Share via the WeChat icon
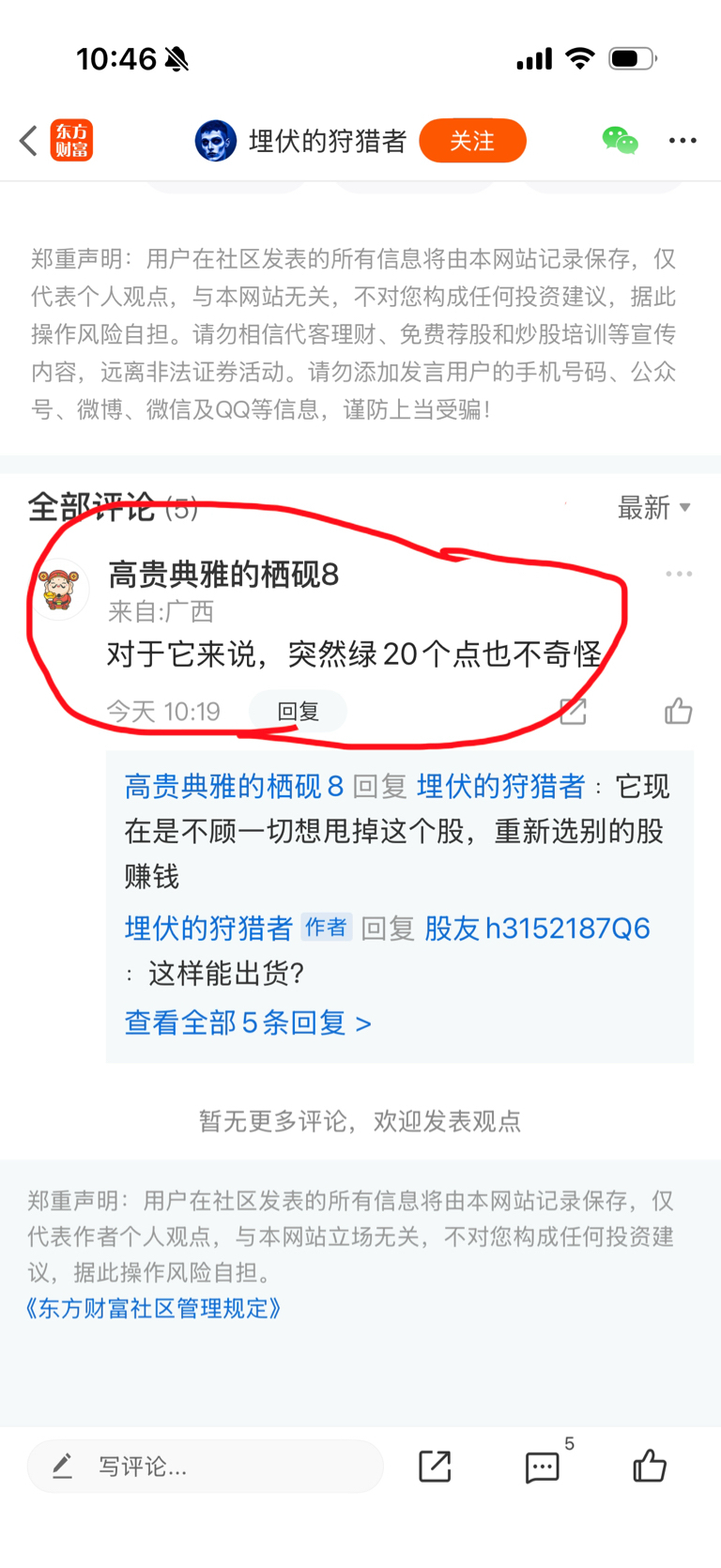Viewport: 721px width, 1568px height. pos(620,141)
